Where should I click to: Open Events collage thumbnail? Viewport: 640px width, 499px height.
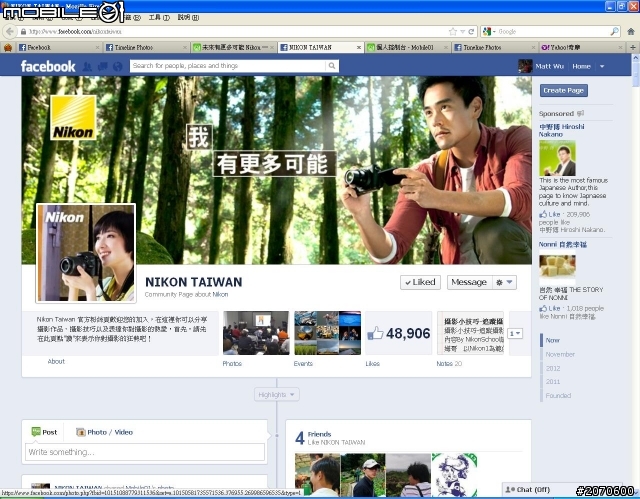(x=327, y=333)
